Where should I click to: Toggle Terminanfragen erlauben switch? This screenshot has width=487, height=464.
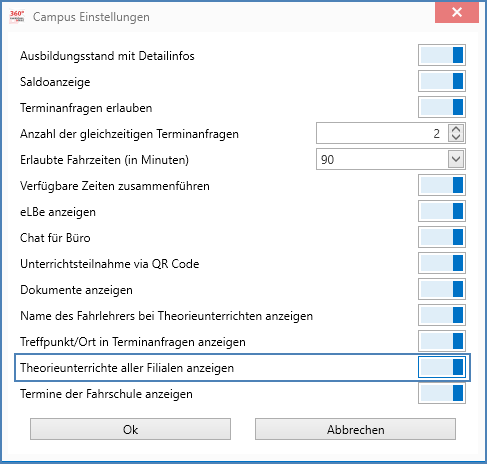point(442,107)
